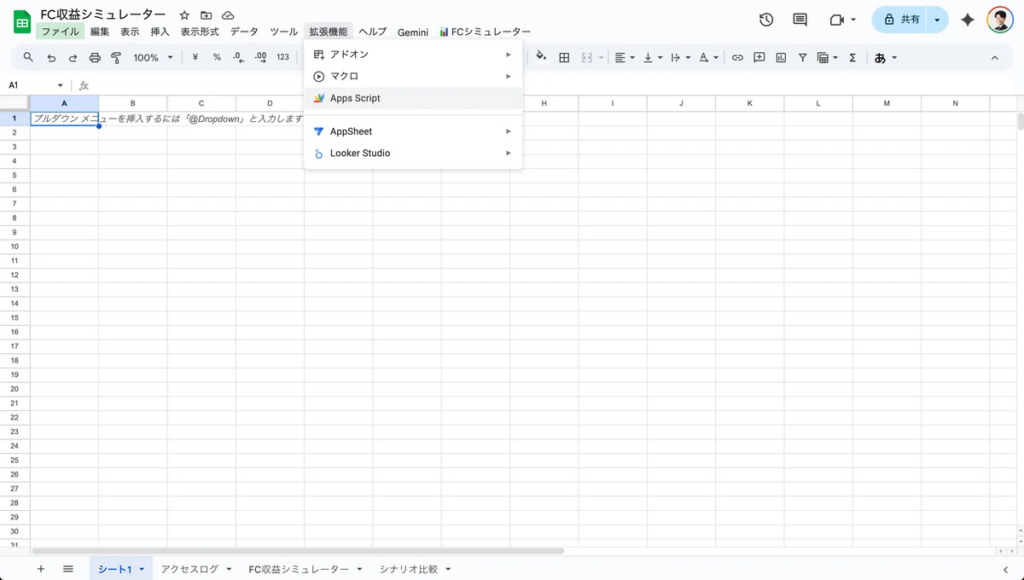The image size is (1024, 580).
Task: Star the FC収益シミュレーター document
Action: 184,16
